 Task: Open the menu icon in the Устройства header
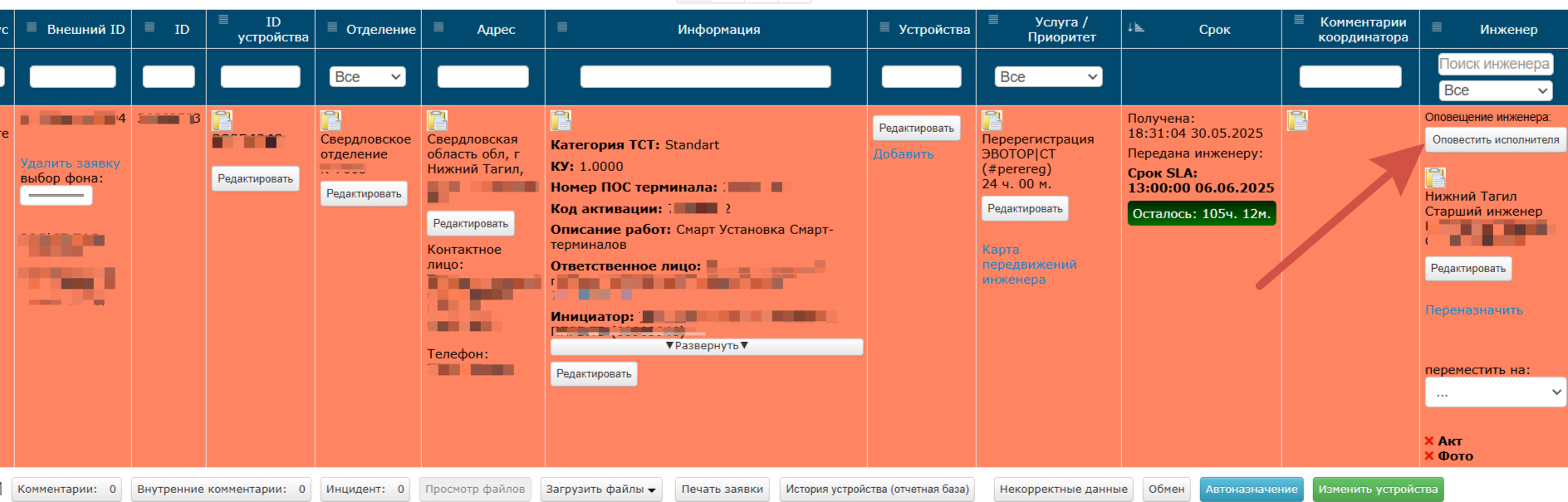884,27
